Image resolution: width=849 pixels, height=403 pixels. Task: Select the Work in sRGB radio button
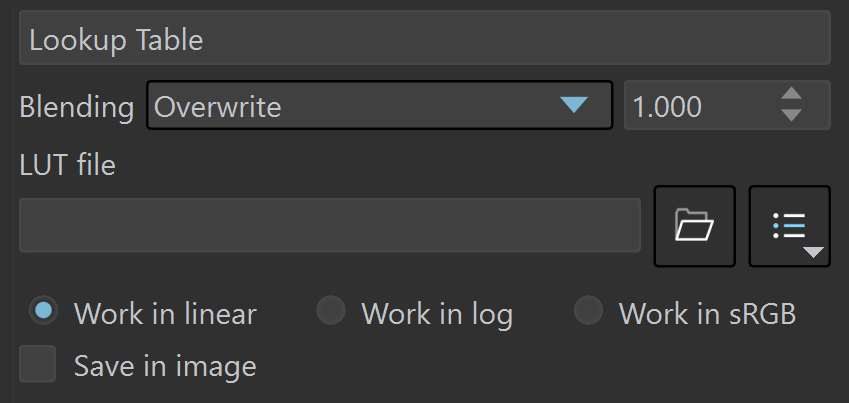click(589, 310)
